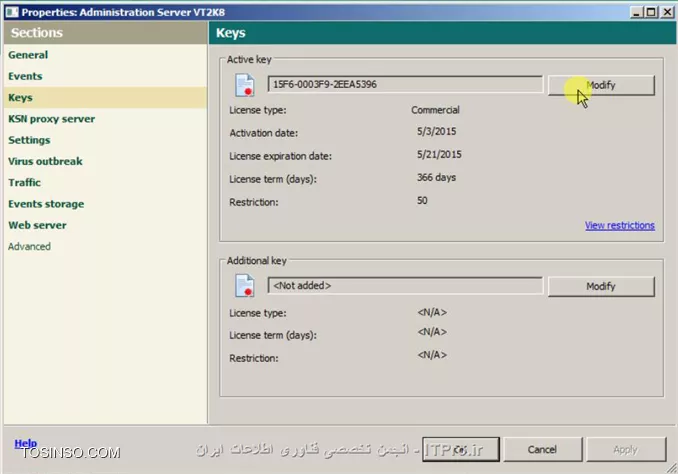678x474 pixels.
Task: Open the Help link
Action: (26, 443)
